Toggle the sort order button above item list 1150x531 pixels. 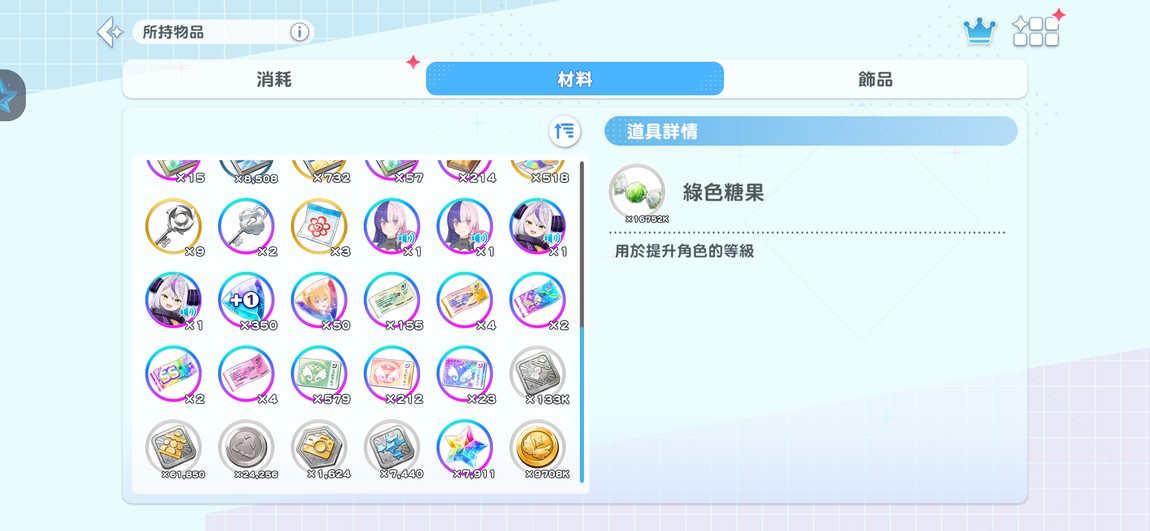coord(565,131)
